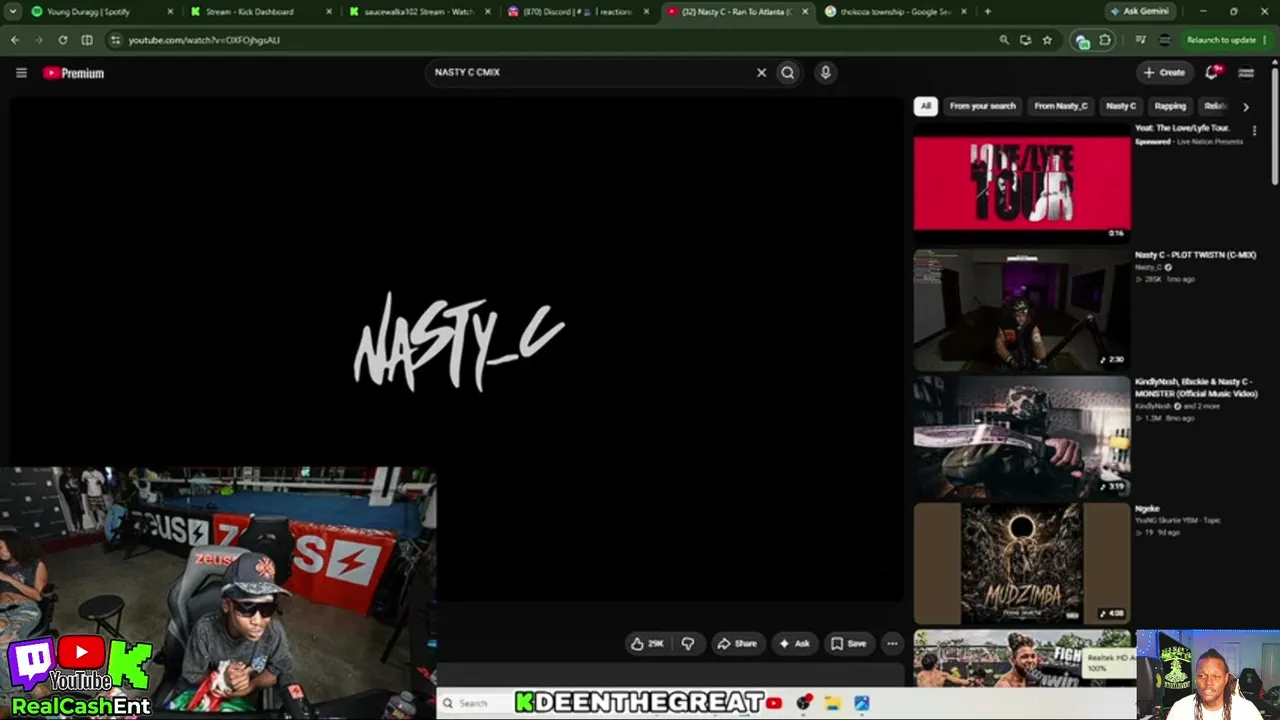Like the video with thumbs up button
Screen dimensions: 1280x720
pyautogui.click(x=647, y=644)
